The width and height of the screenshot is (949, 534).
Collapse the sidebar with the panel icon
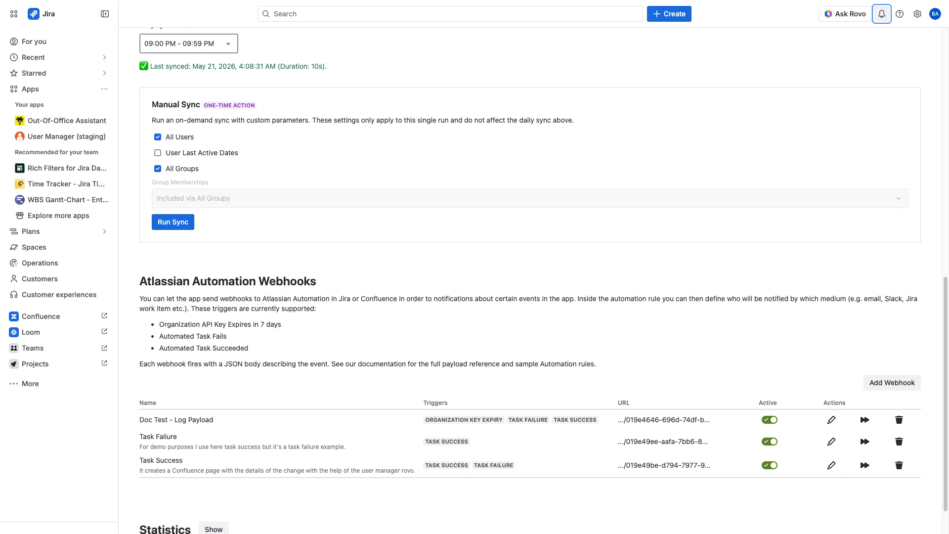[x=105, y=13]
